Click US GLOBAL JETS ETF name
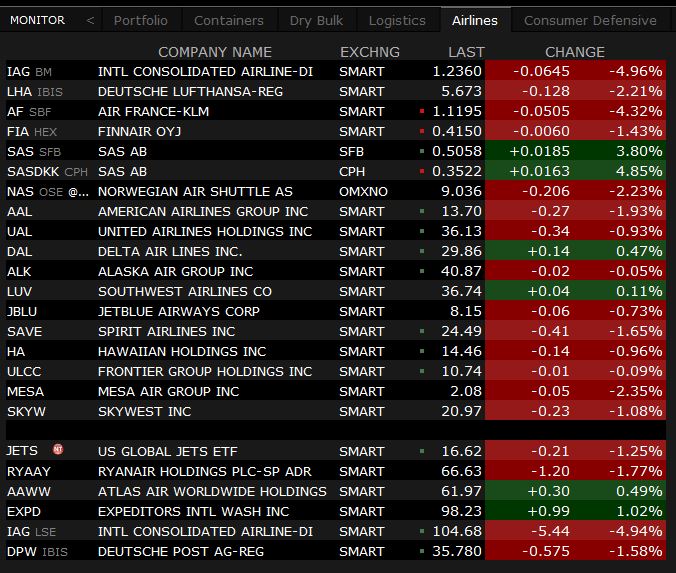This screenshot has height=573, width=676. [168, 451]
